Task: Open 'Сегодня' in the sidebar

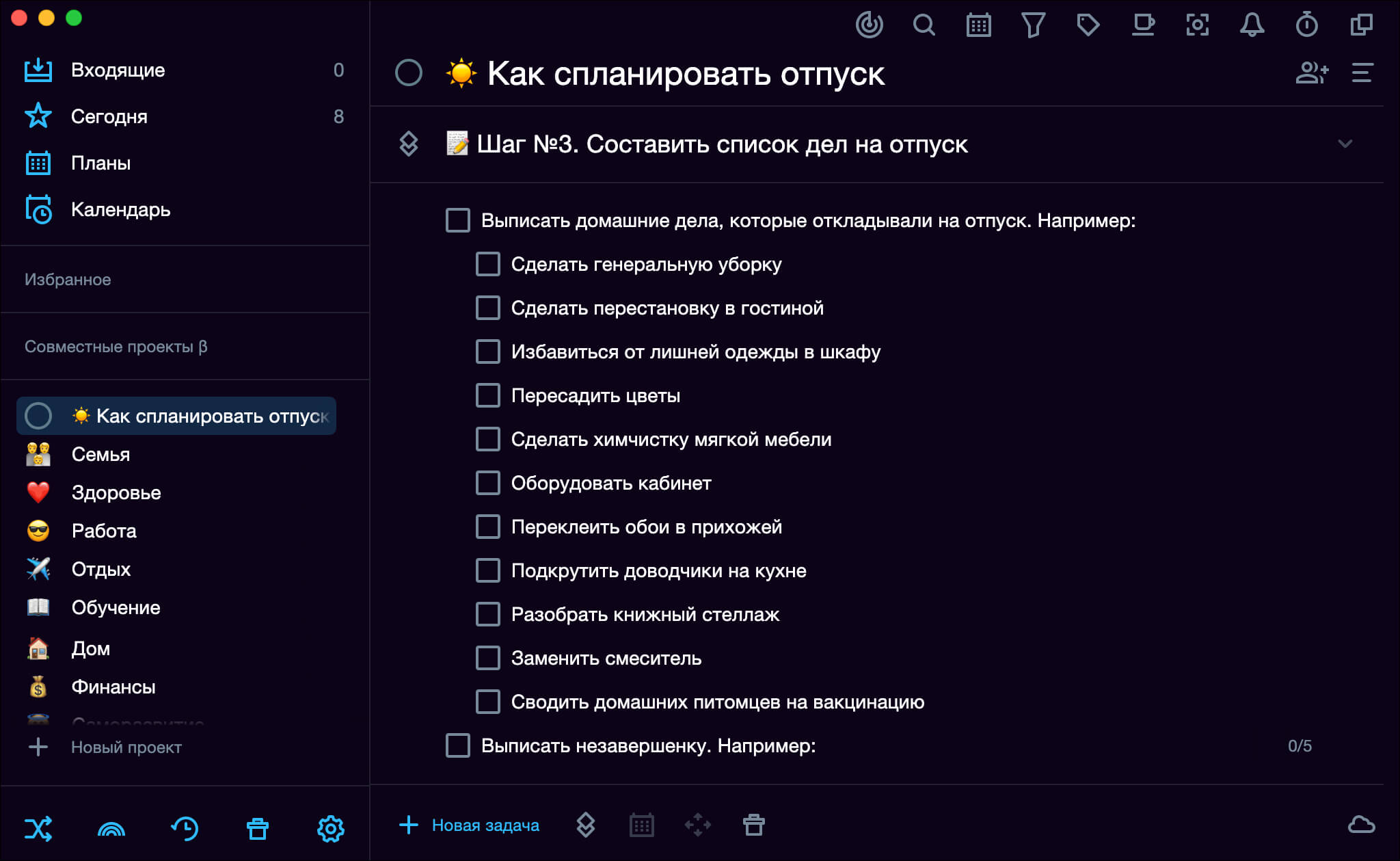Action: [109, 116]
